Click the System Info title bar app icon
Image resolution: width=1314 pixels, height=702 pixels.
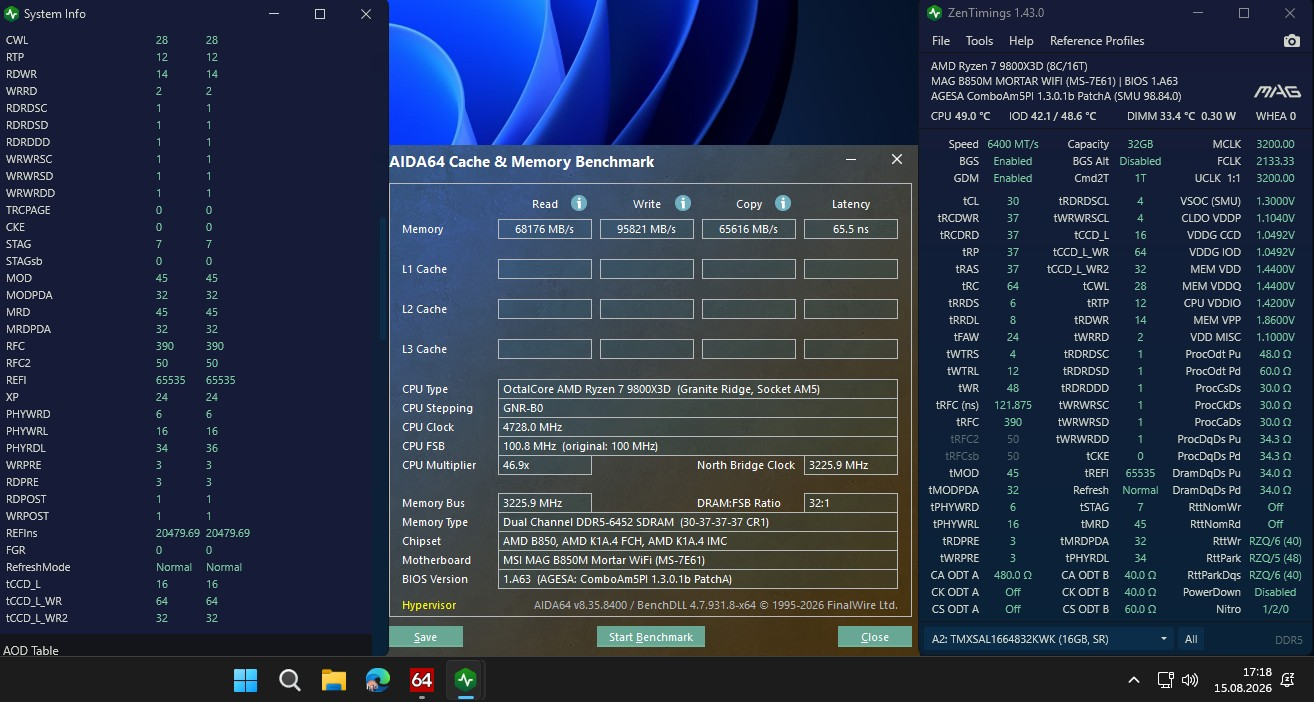pos(13,14)
